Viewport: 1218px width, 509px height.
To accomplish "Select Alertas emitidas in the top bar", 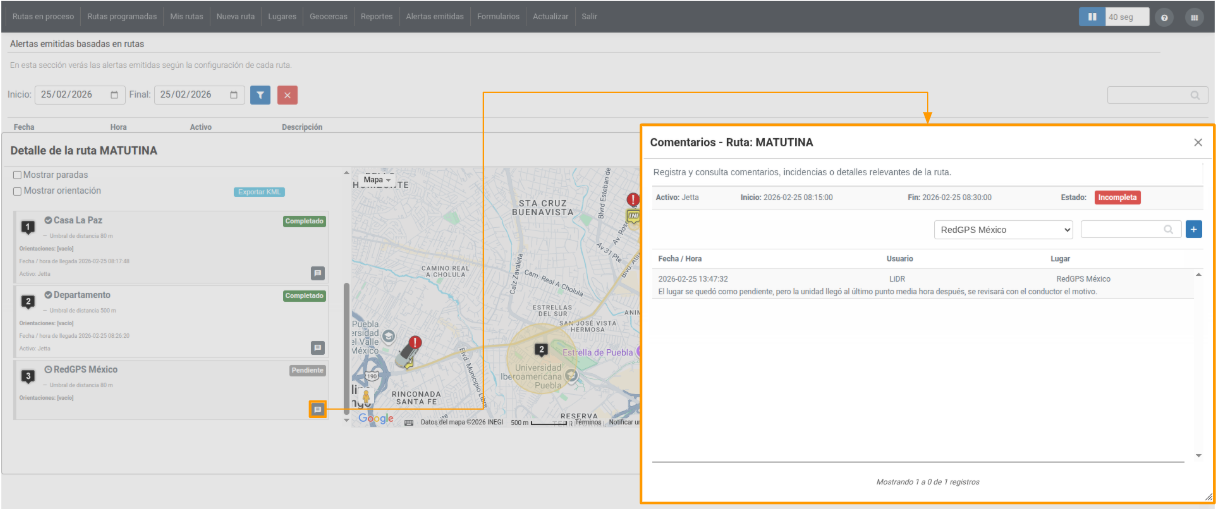I will 435,17.
